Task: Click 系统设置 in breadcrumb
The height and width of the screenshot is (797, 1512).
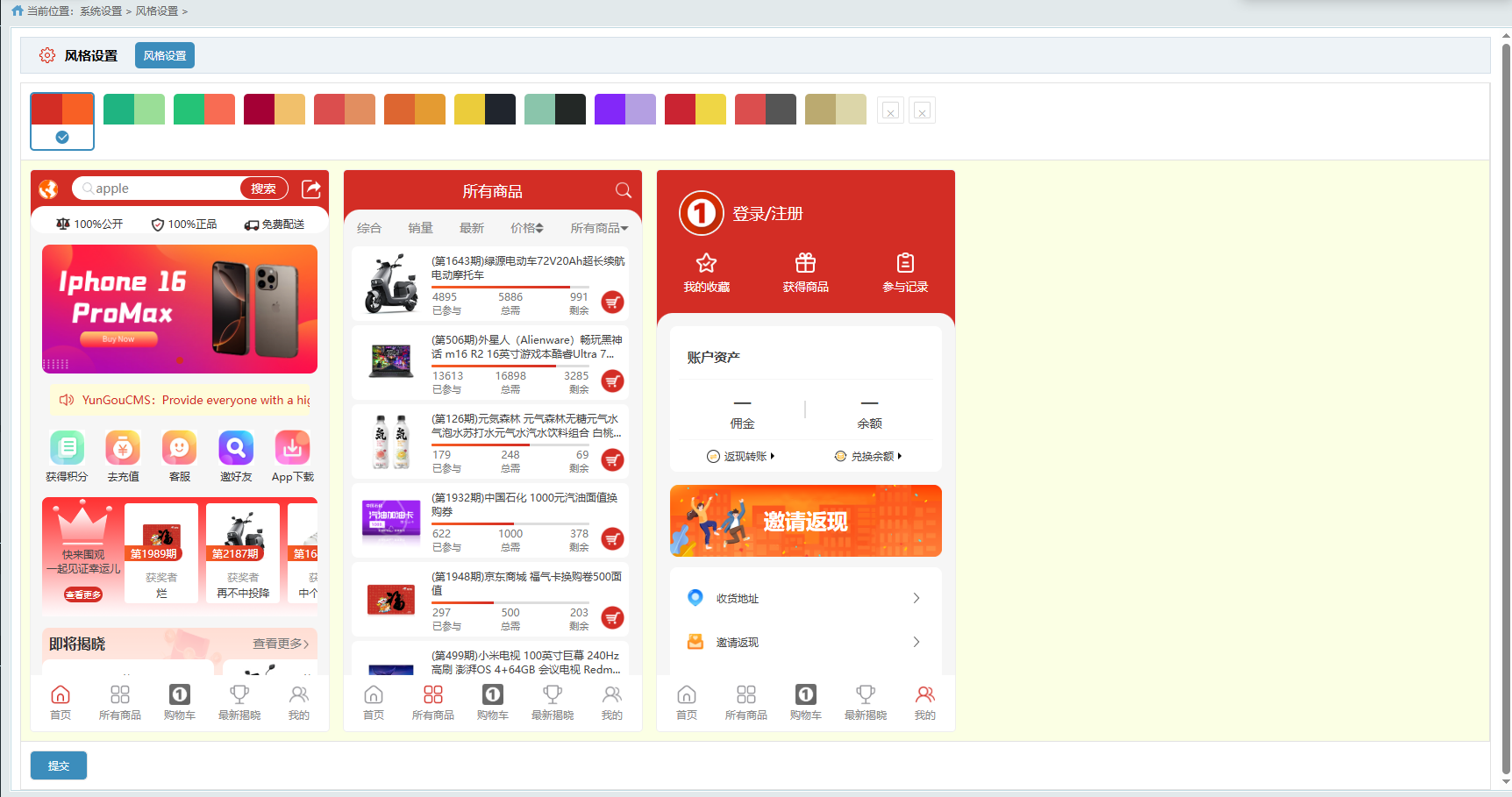Action: 101,11
